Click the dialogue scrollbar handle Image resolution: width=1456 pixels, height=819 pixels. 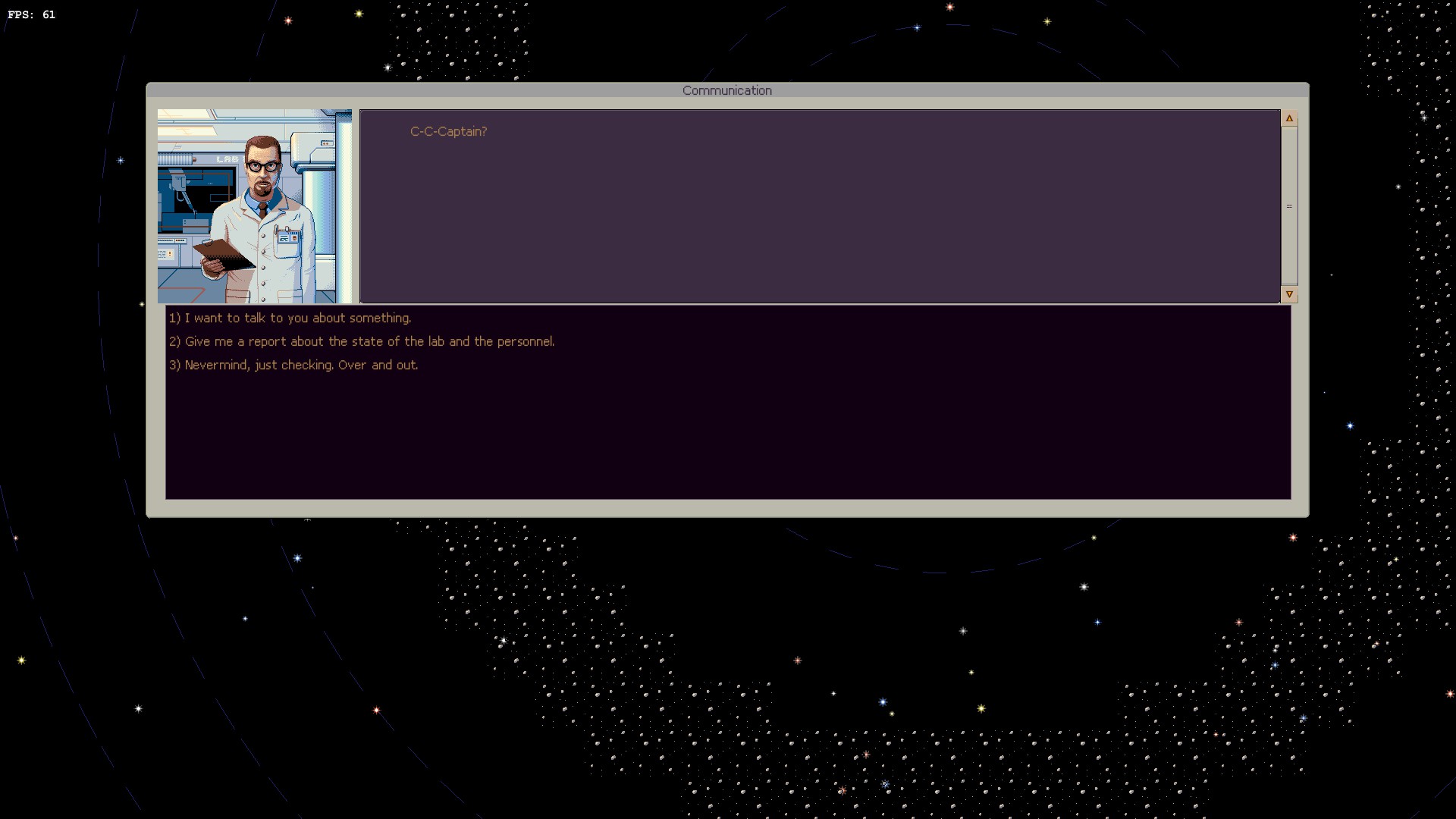[1289, 206]
